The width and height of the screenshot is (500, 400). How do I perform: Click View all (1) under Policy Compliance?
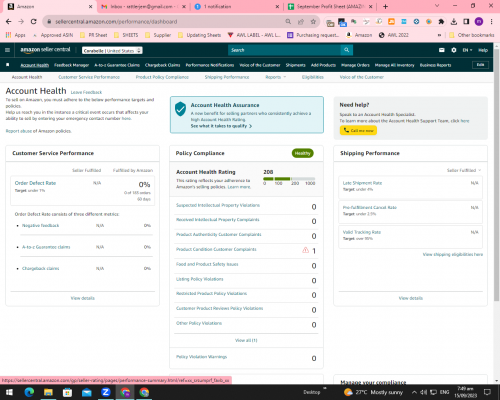point(246,340)
